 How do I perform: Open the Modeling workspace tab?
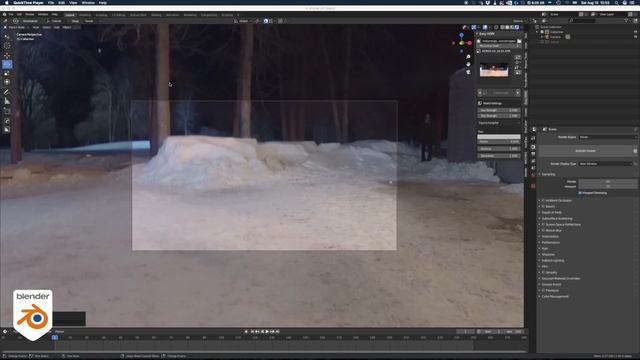point(85,15)
